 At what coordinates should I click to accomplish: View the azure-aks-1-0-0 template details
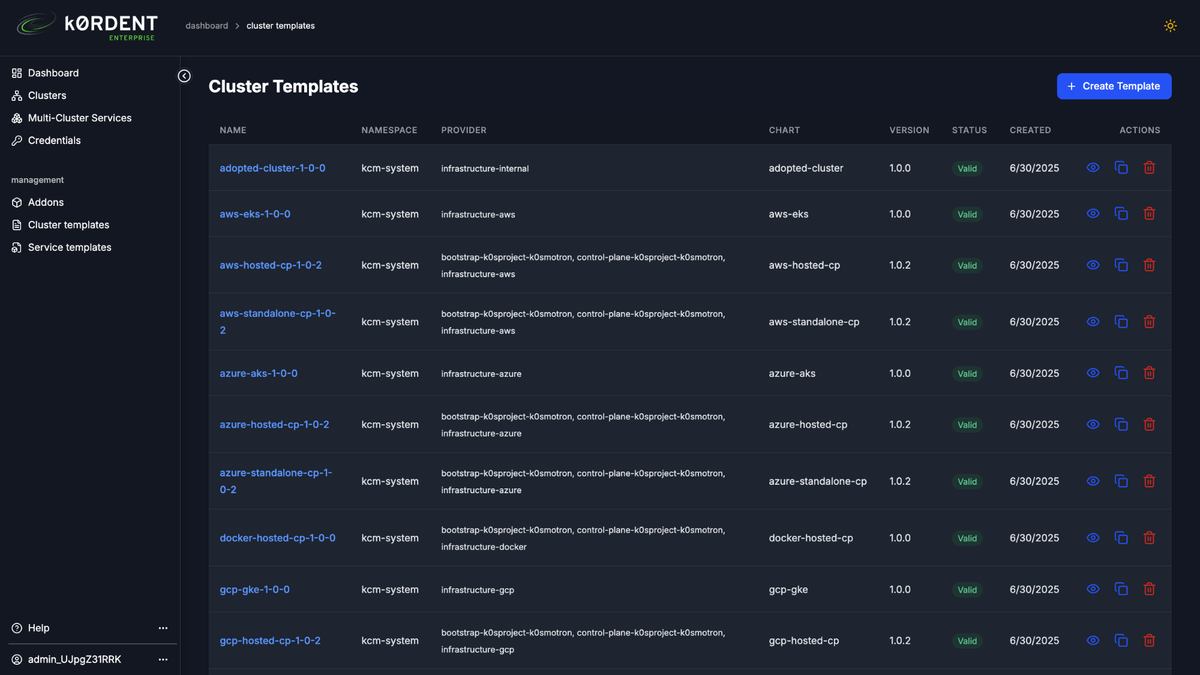pos(1093,373)
